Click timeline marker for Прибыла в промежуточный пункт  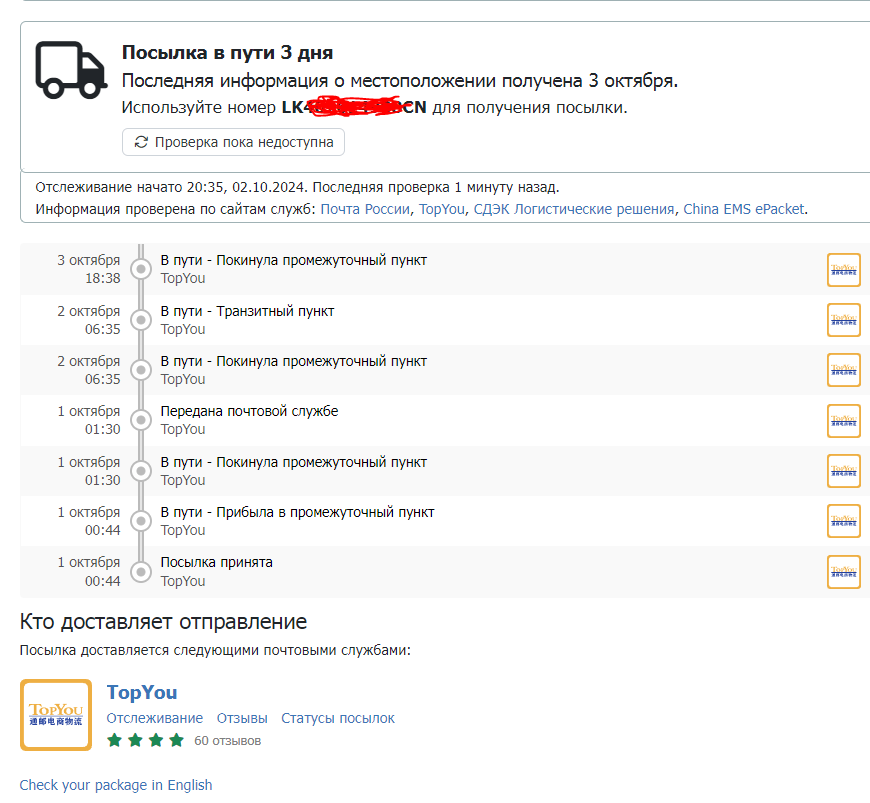point(141,521)
